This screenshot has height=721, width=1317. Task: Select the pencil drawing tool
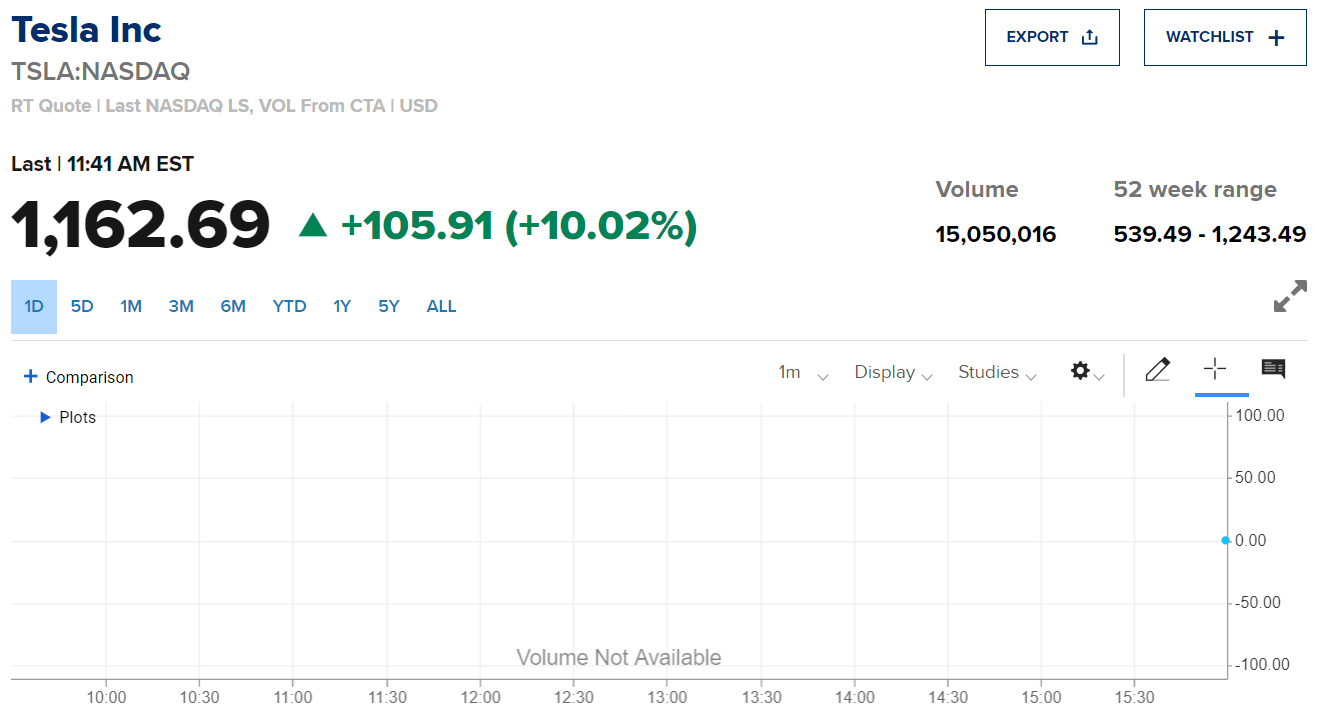1157,370
